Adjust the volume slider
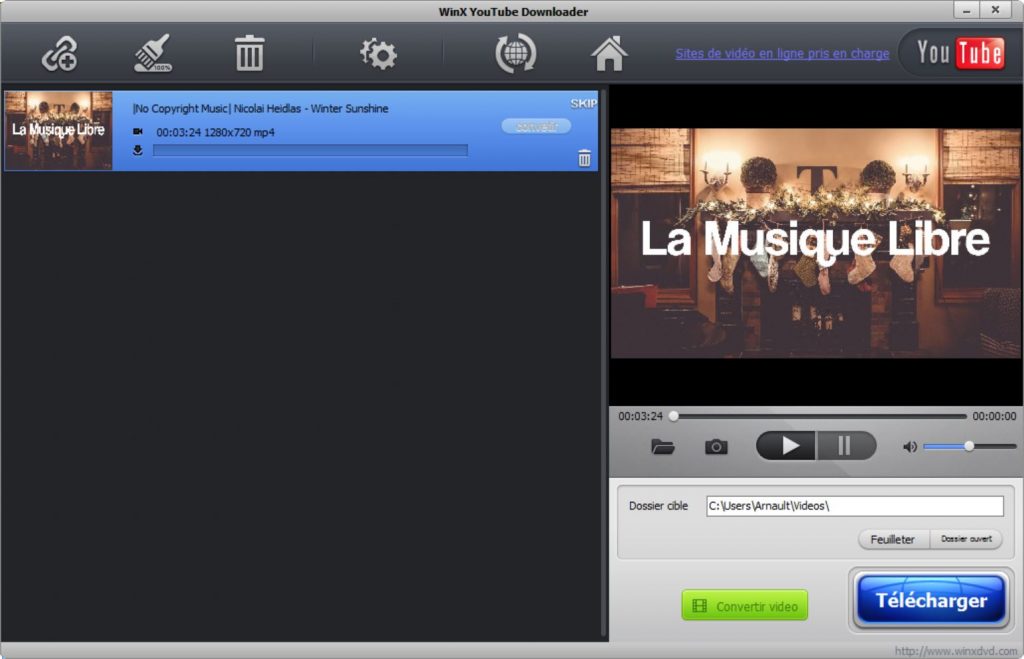Screen dimensions: 1024x659 (x=968, y=446)
